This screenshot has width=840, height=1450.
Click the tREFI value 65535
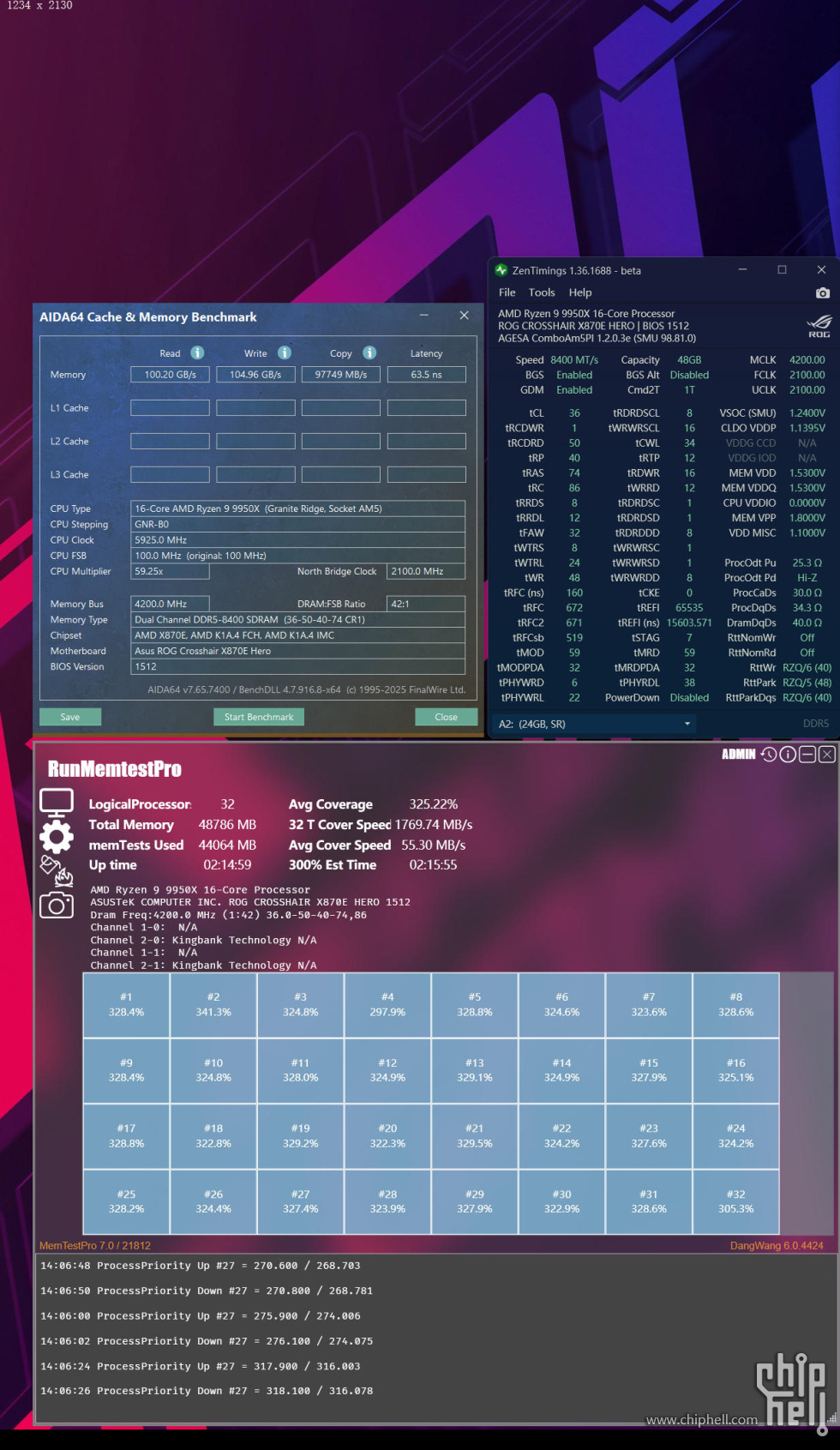click(x=689, y=608)
